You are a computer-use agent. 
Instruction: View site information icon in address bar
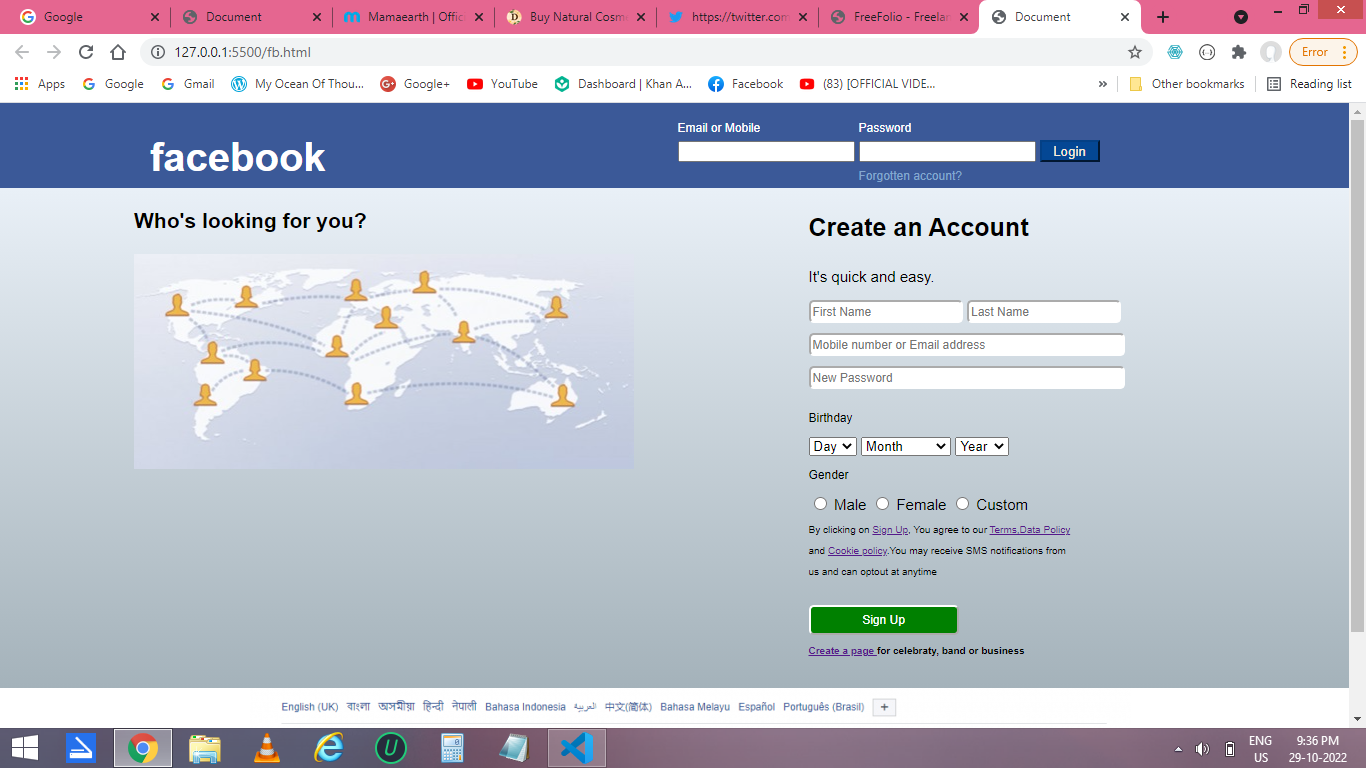tap(157, 52)
